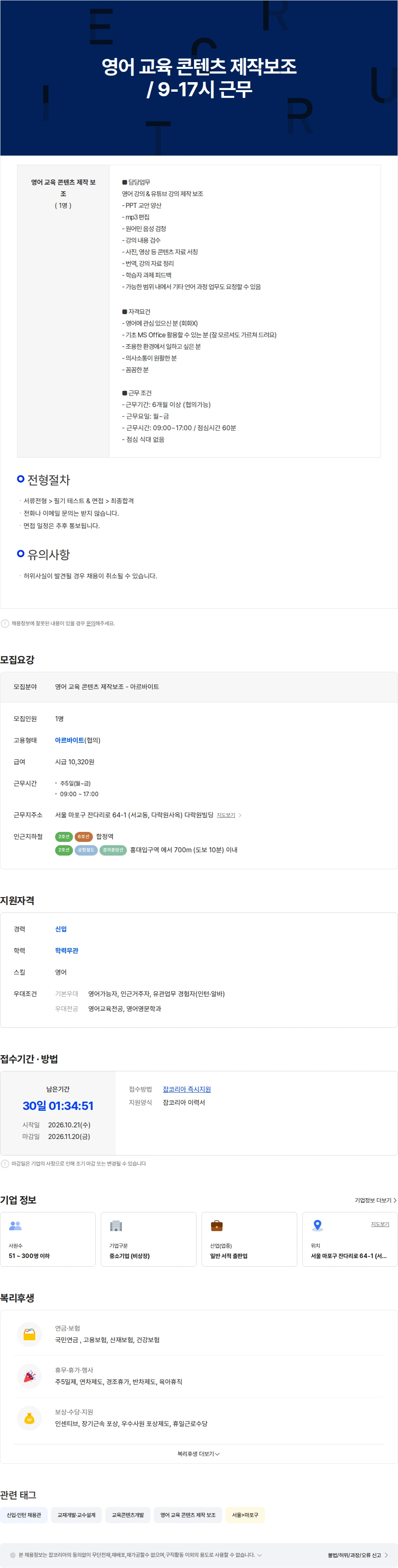The height and width of the screenshot is (1568, 398).
Task: Click the notice icon in the footer bar
Action: 13,1555
